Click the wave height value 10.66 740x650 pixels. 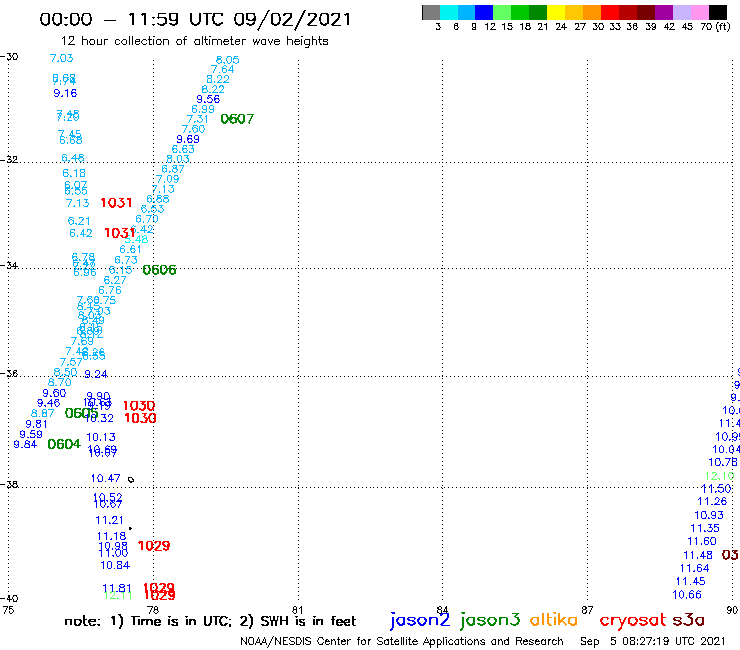point(687,595)
